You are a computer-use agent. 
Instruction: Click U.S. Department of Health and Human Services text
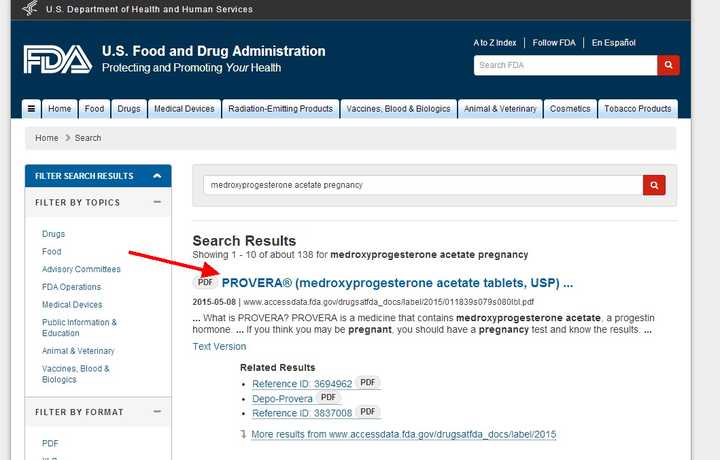149,9
